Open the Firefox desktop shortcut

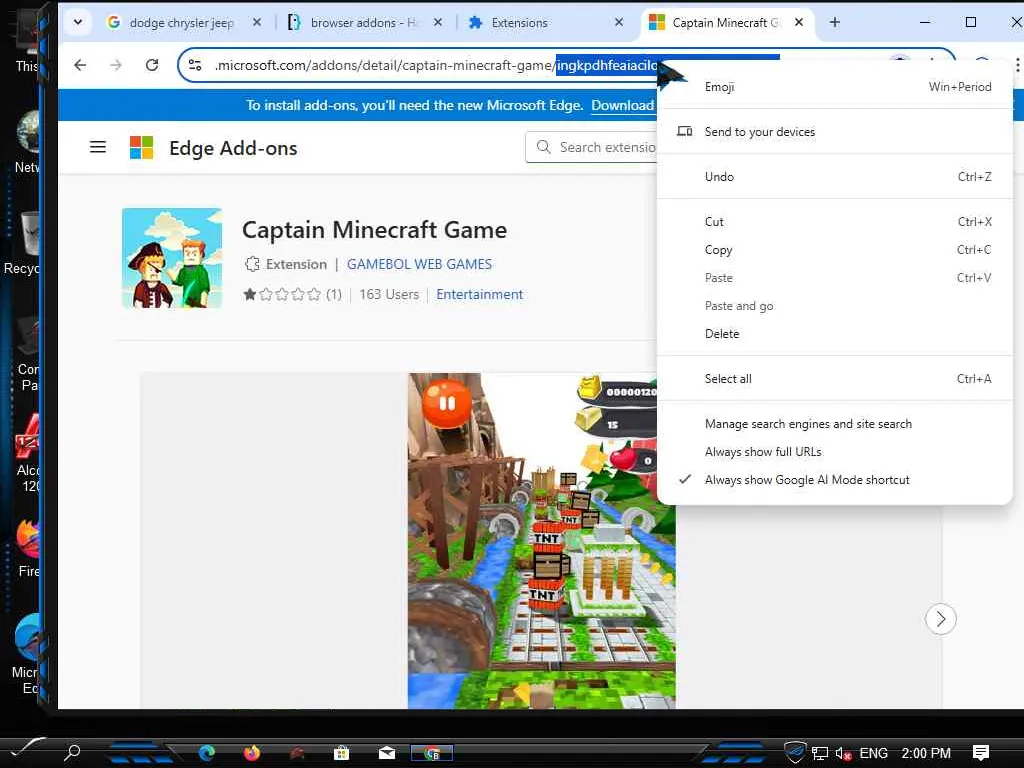29,547
